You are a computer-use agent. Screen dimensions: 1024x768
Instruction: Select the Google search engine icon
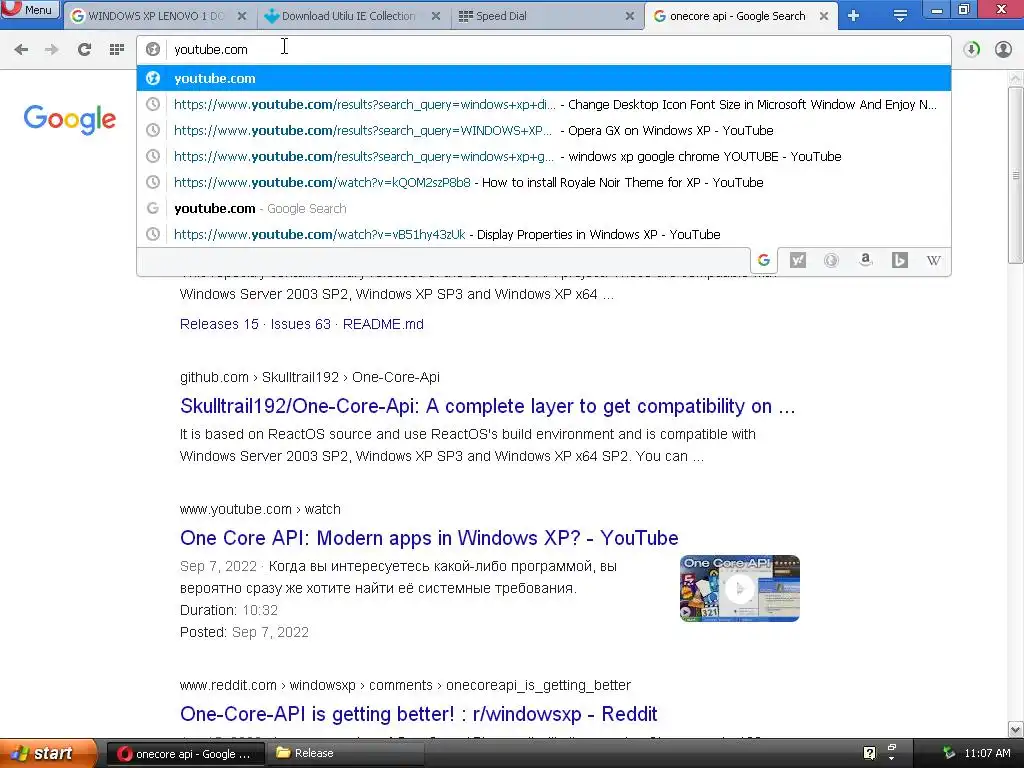click(x=764, y=261)
